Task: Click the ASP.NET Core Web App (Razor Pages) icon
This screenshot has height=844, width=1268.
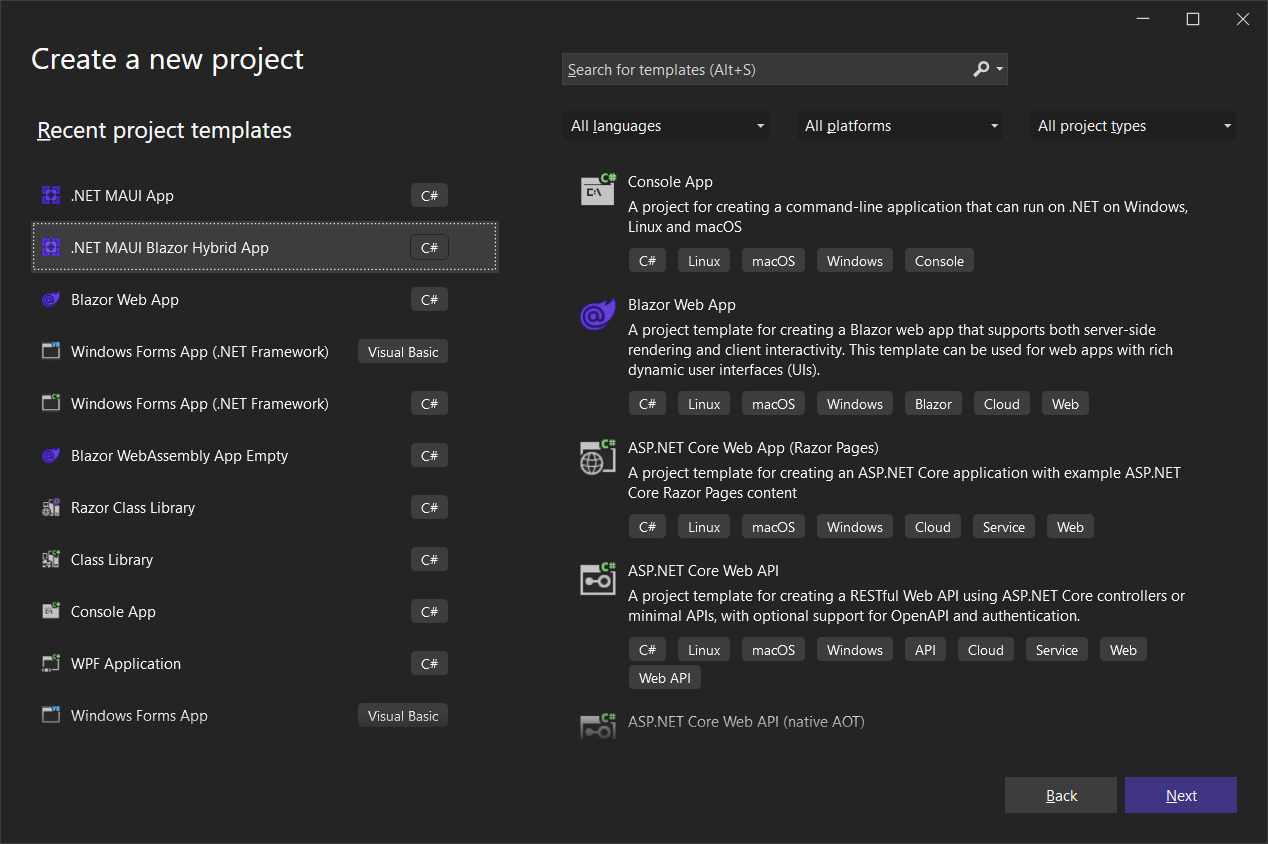Action: click(598, 456)
